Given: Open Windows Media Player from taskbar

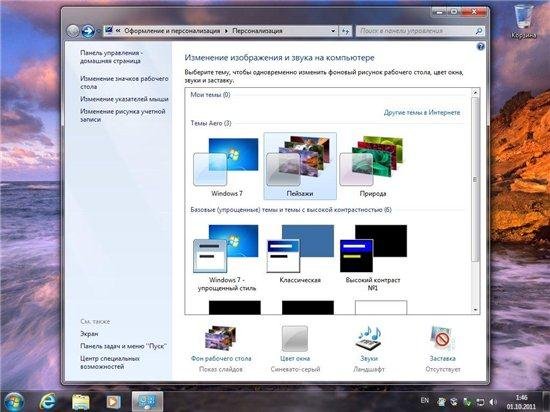Looking at the screenshot, I should (x=113, y=401).
